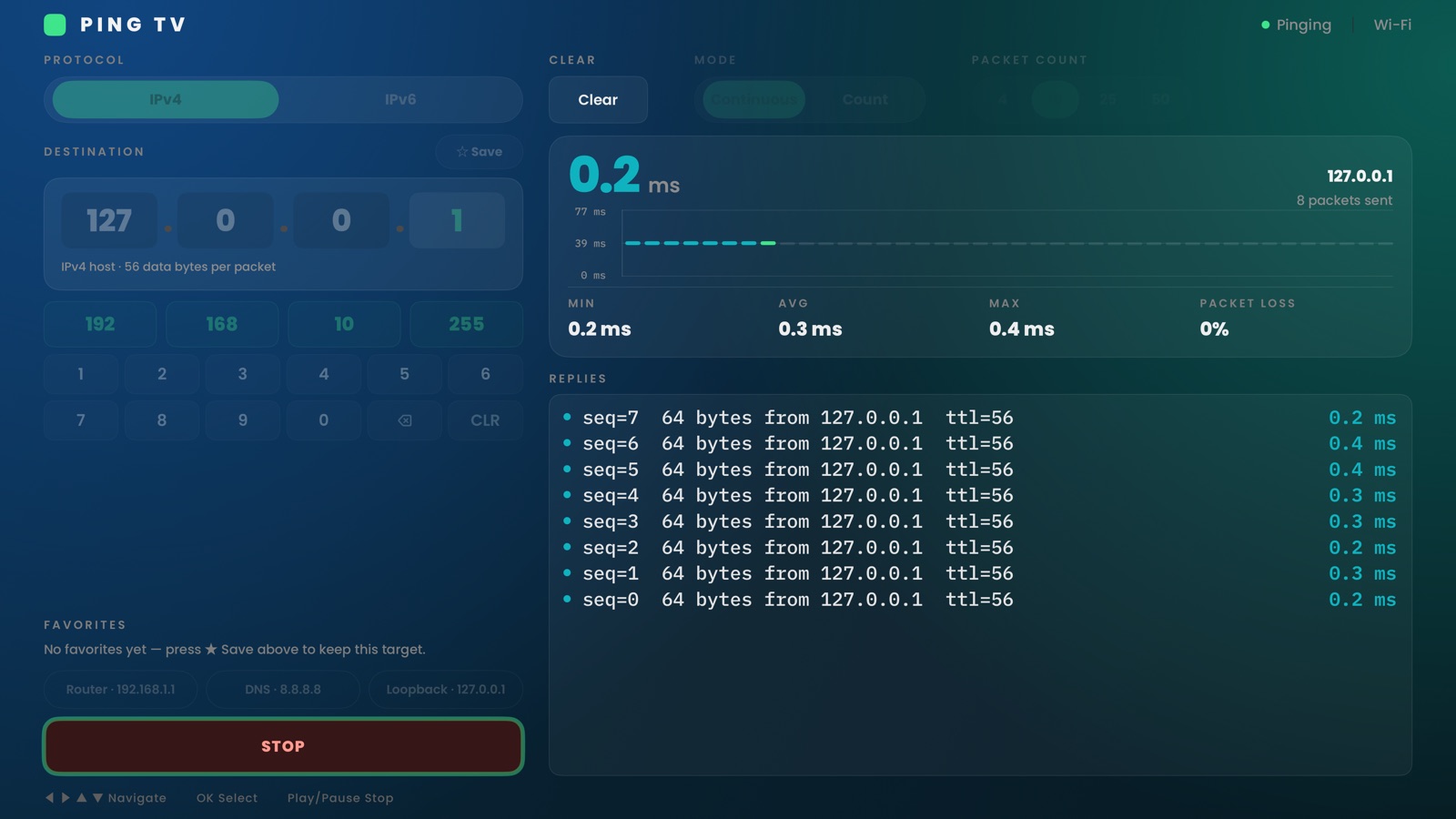Click the seq=7 reply row

pyautogui.click(x=980, y=418)
